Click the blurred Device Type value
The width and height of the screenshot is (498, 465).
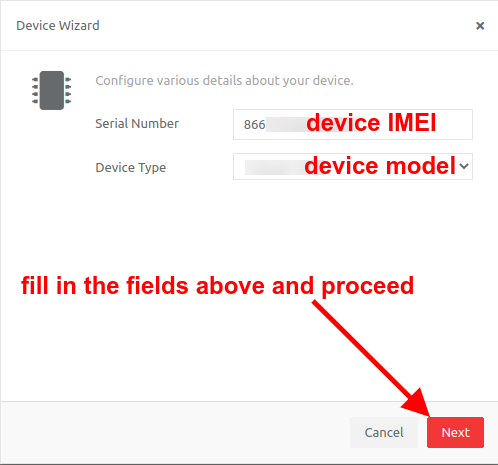274,167
